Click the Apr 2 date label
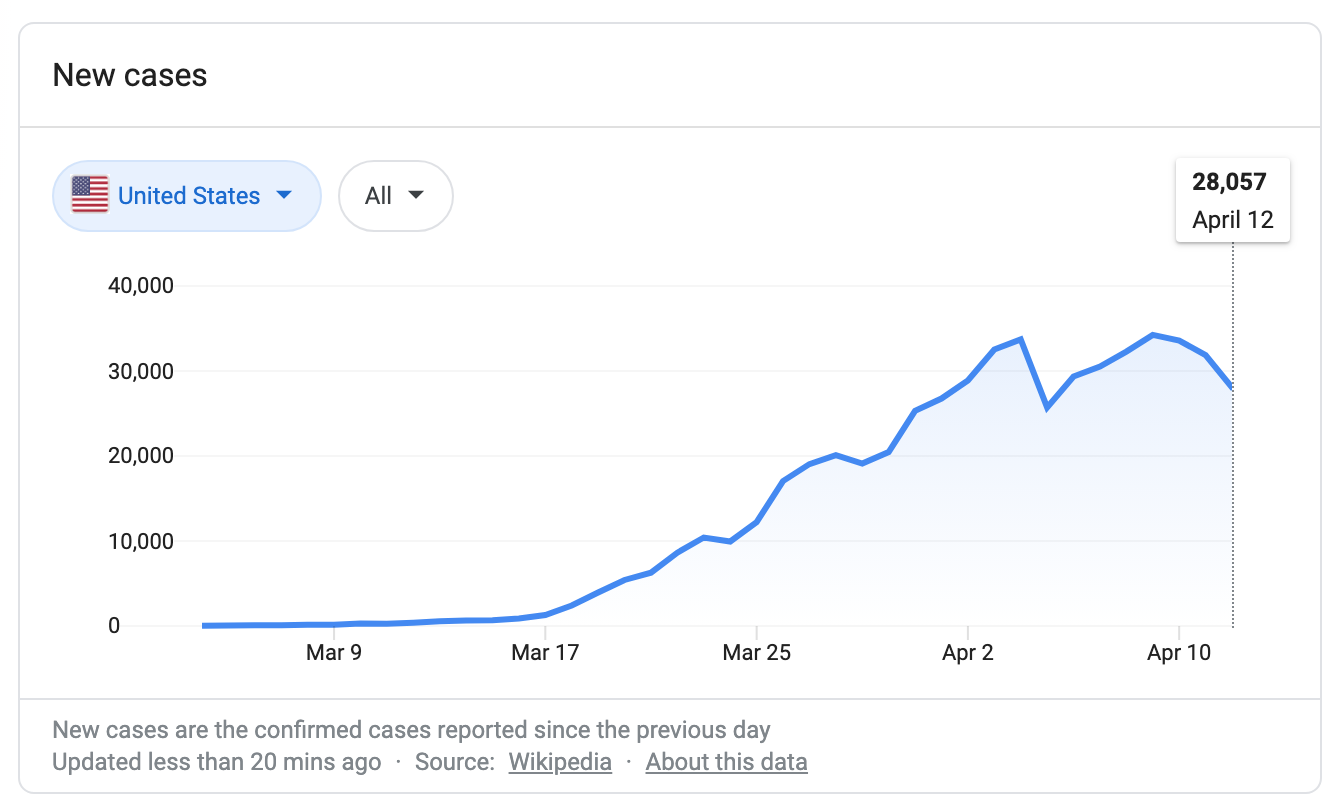Image resolution: width=1342 pixels, height=806 pixels. coord(968,654)
